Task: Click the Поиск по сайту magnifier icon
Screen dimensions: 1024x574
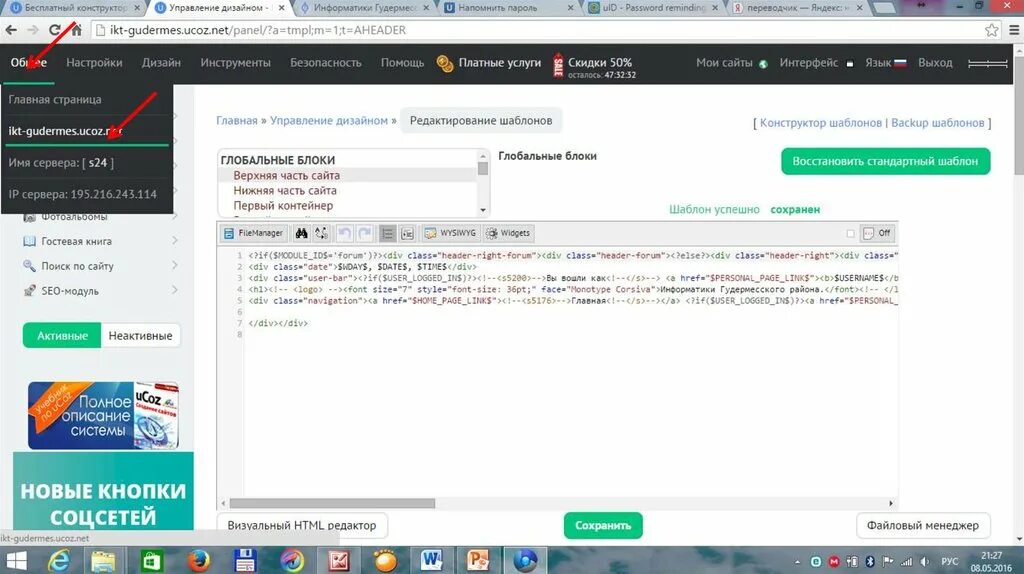Action: click(29, 266)
